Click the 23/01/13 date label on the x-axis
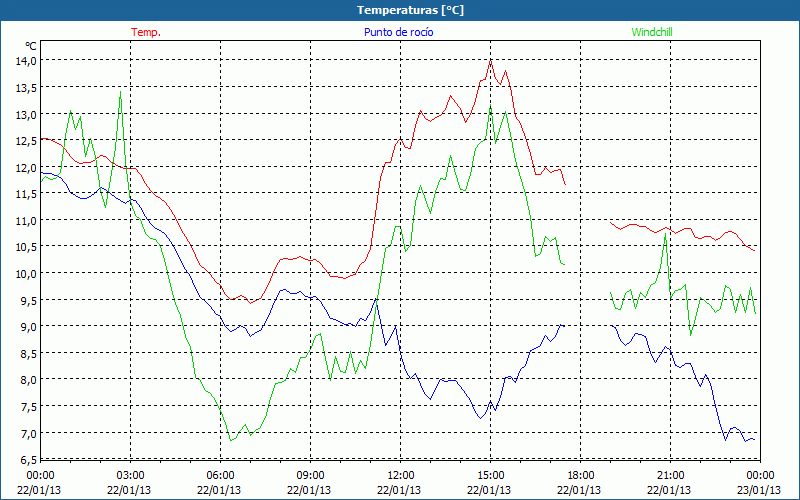Viewport: 800px width, 500px height. [x=759, y=490]
